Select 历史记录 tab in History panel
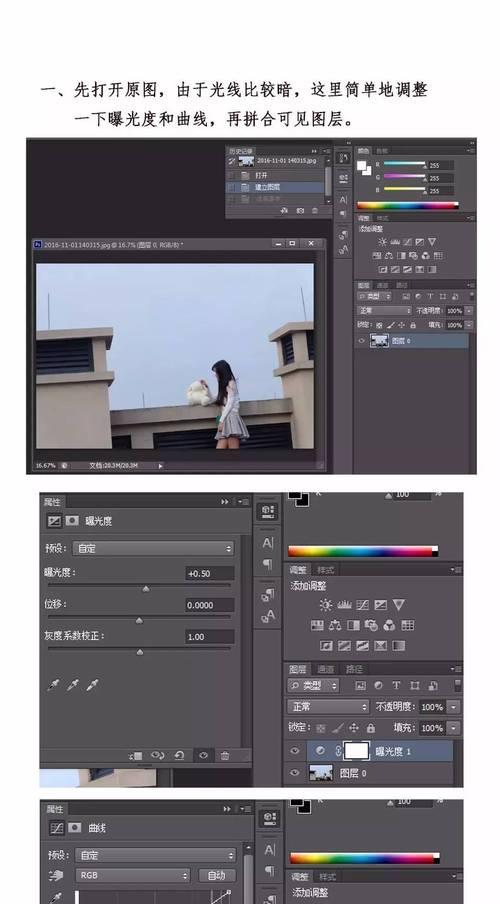Screen dimensions: 500x904 point(241,151)
